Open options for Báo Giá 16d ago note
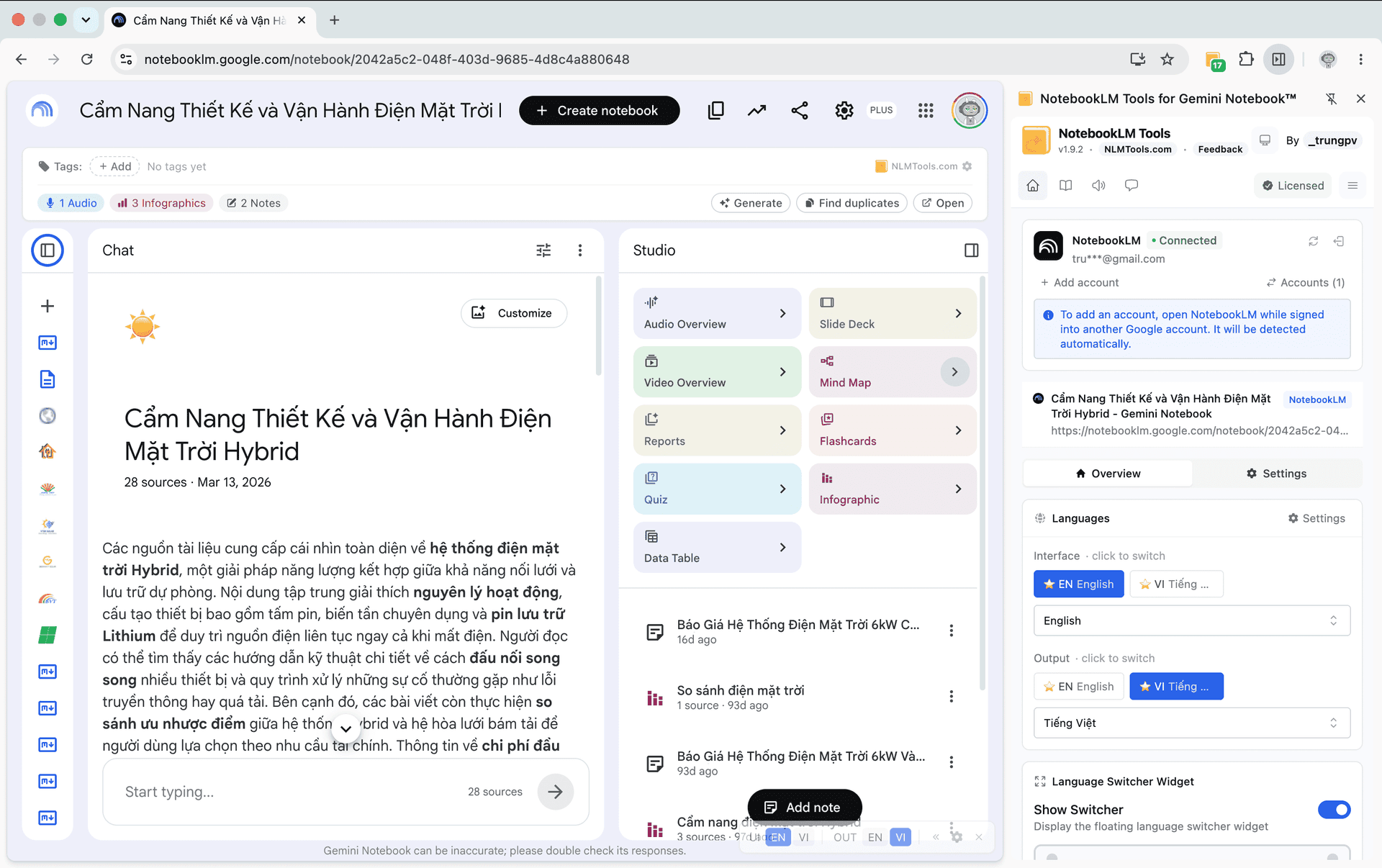Image resolution: width=1382 pixels, height=868 pixels. 952,630
